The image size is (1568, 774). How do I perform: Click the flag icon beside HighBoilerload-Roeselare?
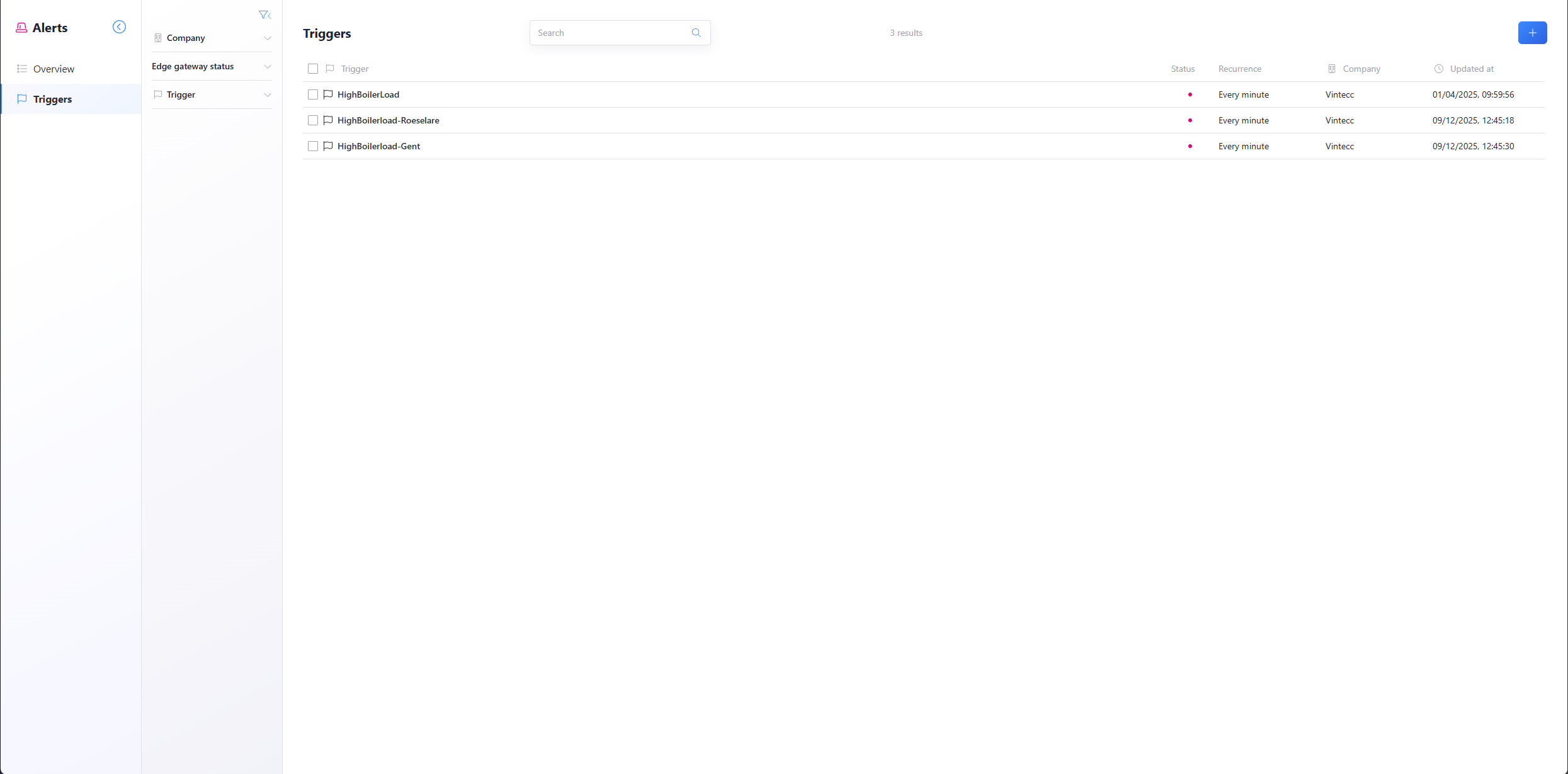(x=328, y=120)
